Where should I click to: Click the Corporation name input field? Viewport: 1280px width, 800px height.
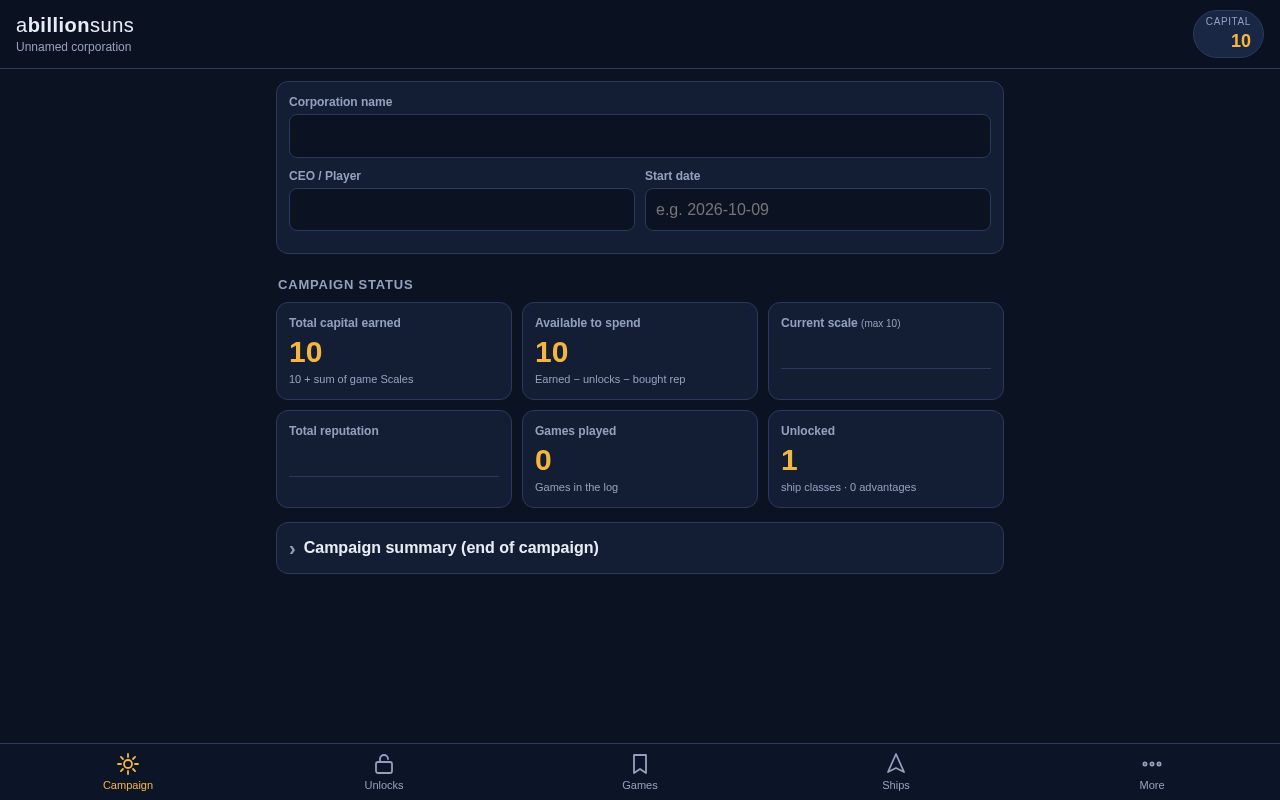(640, 136)
